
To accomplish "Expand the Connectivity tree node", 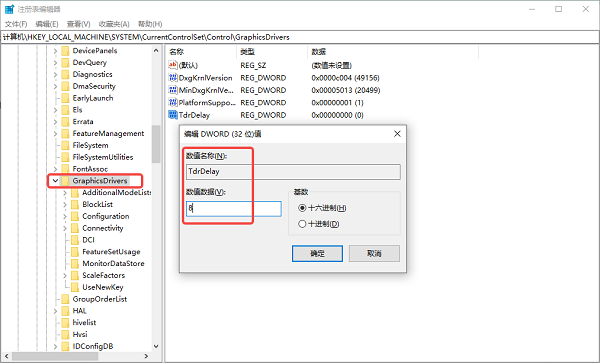I will tap(65, 228).
